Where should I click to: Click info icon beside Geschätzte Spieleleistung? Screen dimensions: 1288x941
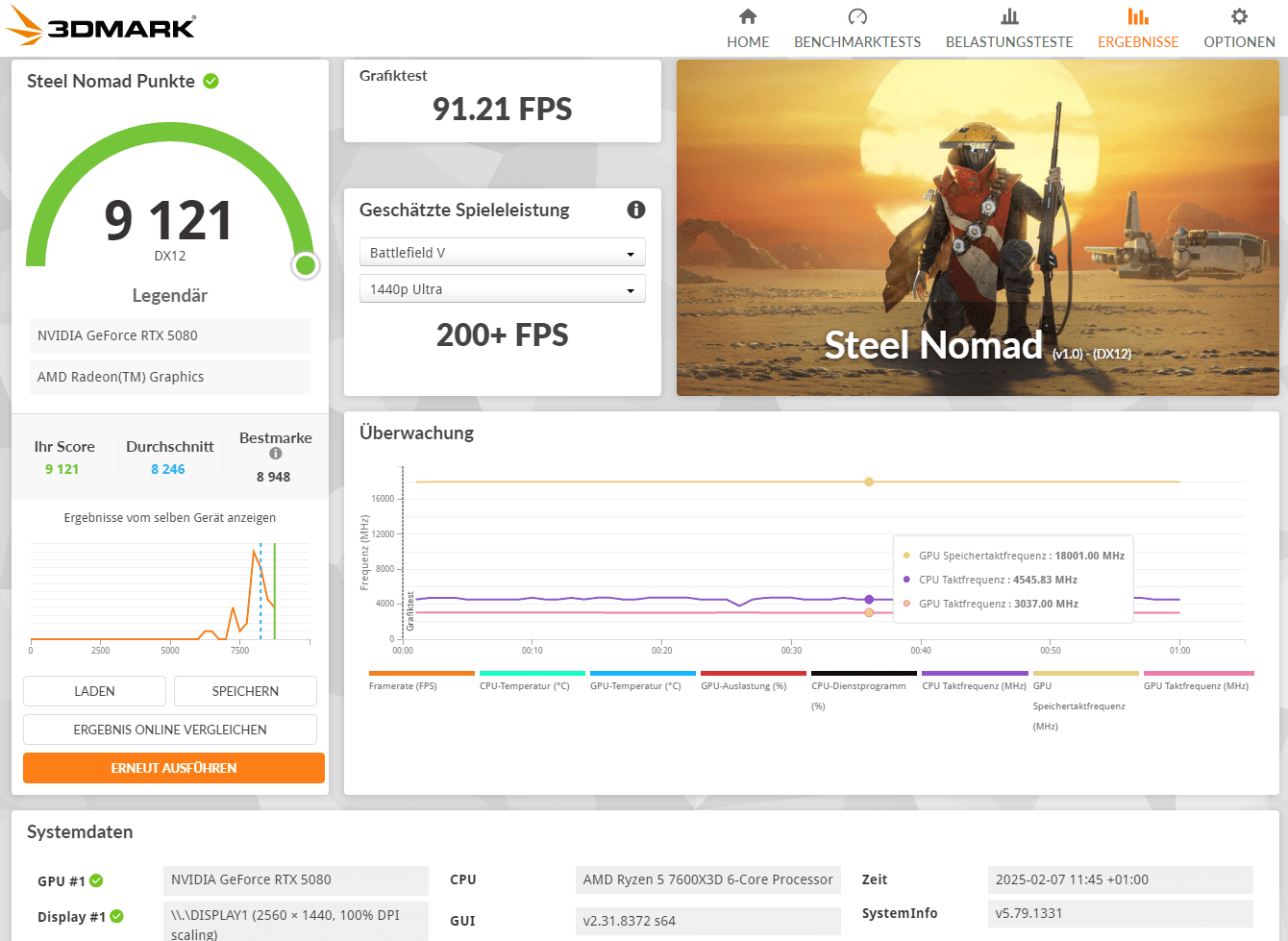636,210
